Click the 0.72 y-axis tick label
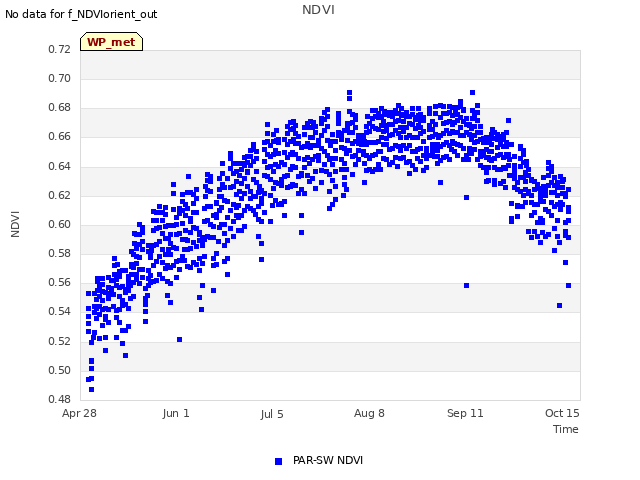 (x=60, y=49)
